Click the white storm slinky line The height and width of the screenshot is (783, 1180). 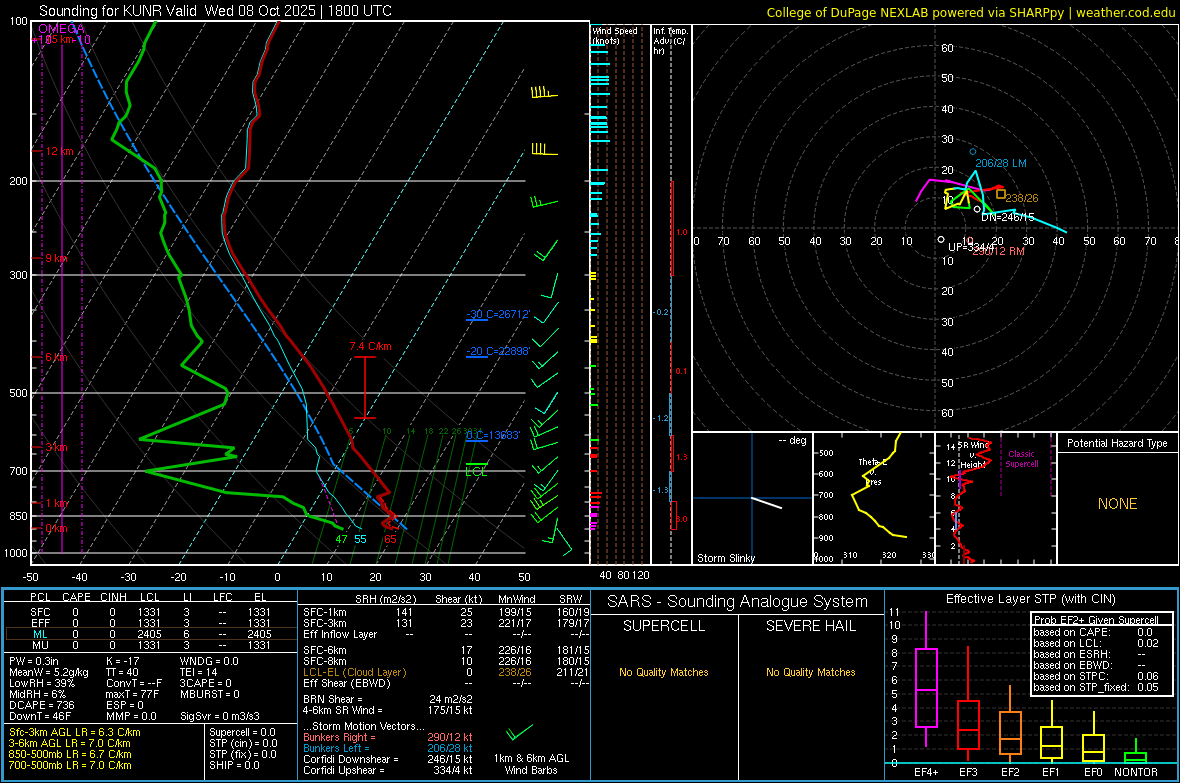[x=767, y=503]
